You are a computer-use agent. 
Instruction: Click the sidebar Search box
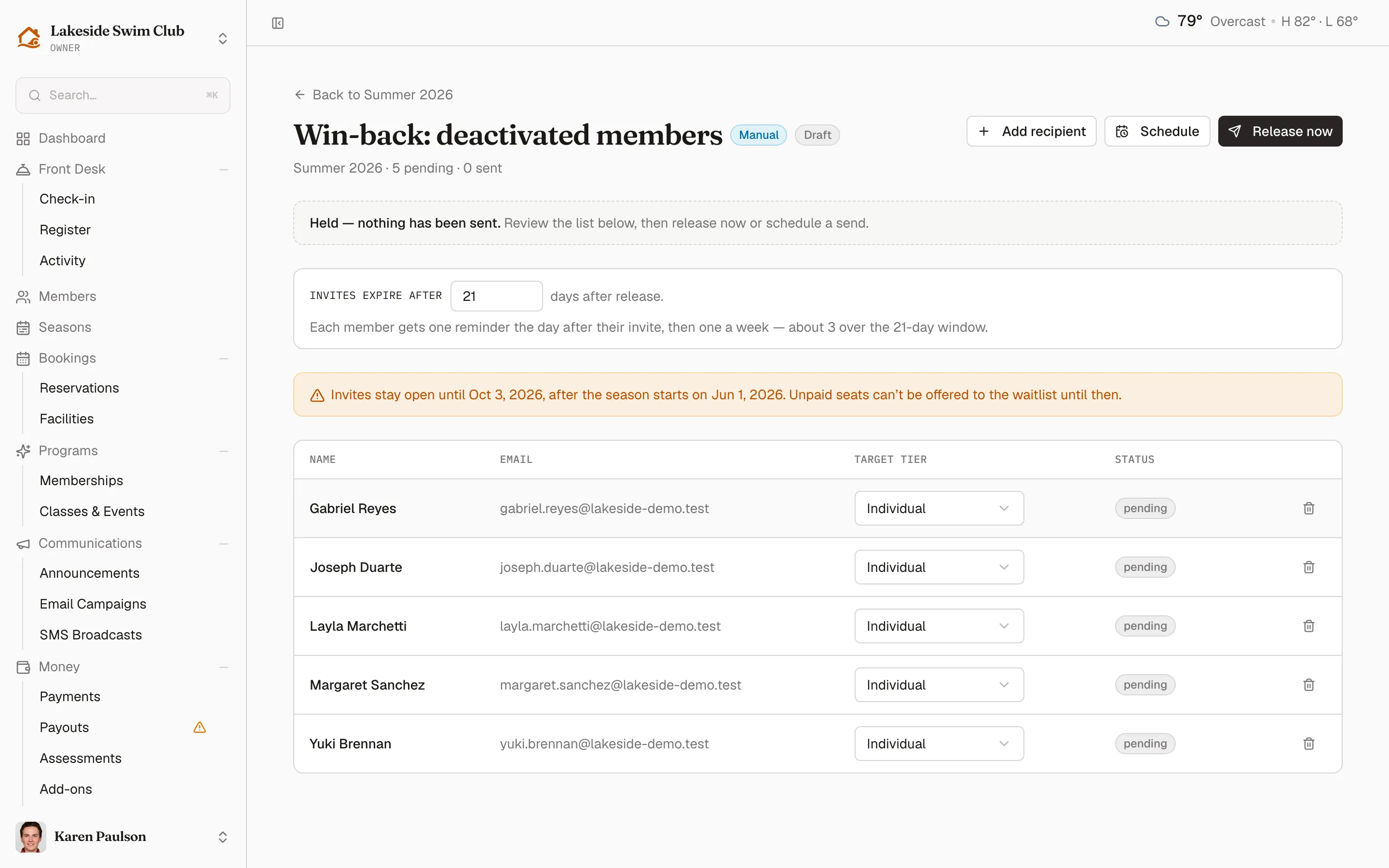(123, 95)
